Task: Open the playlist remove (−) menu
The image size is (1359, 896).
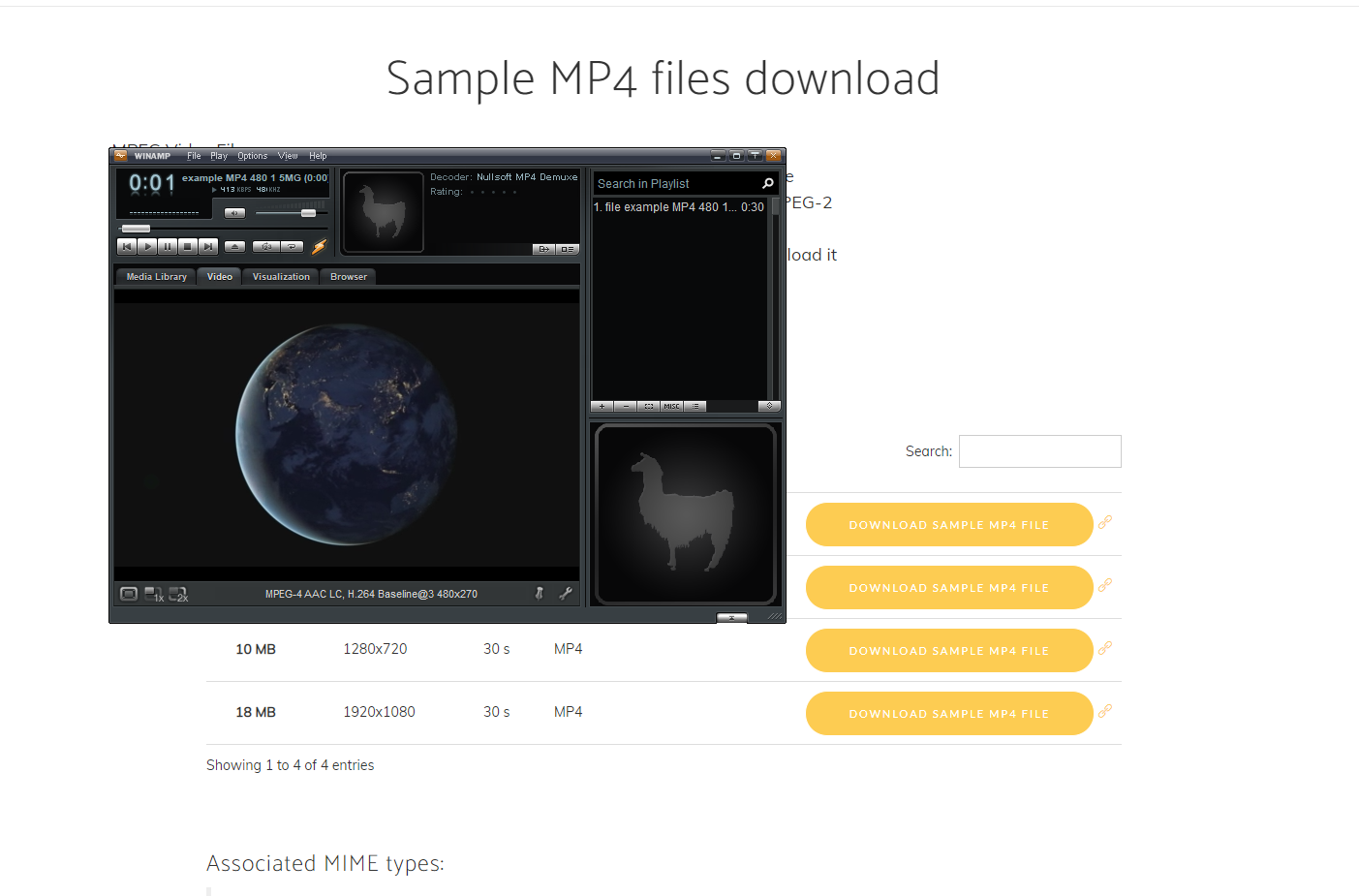Action: [x=625, y=407]
